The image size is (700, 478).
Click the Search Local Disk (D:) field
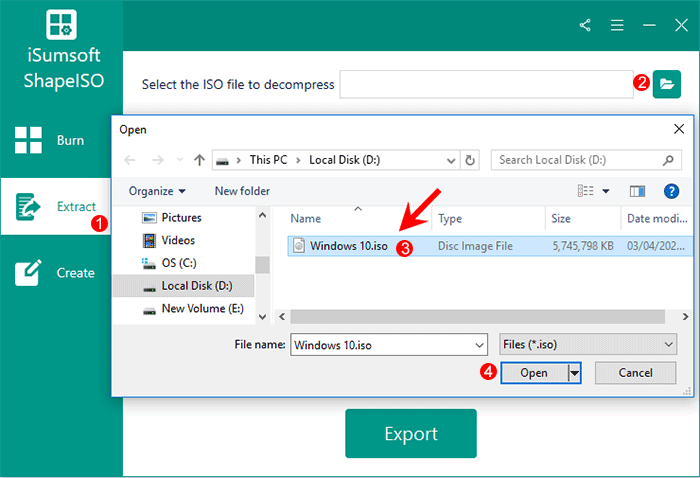click(586, 160)
